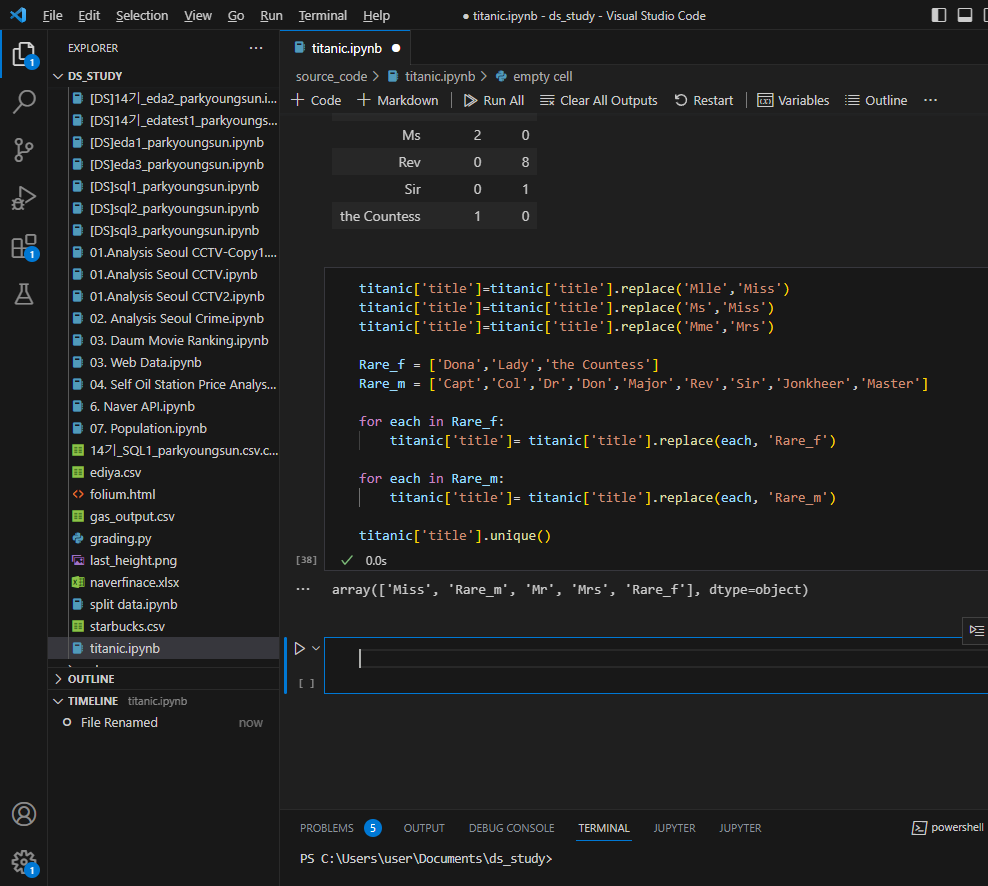Open [DS]sql2_parkyoungsun.ipynb file
Image resolution: width=988 pixels, height=886 pixels.
coord(174,209)
